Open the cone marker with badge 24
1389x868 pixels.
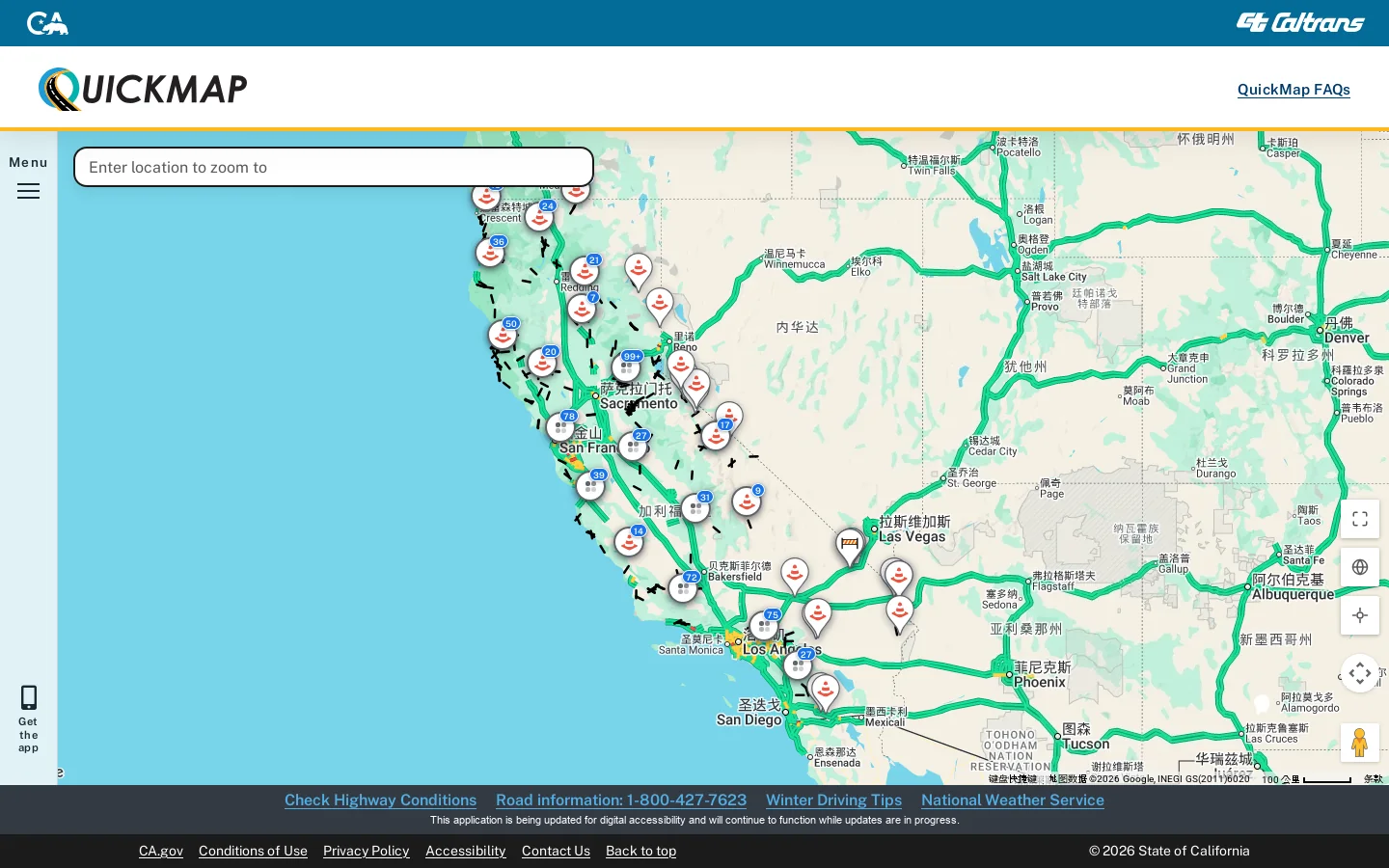540,216
